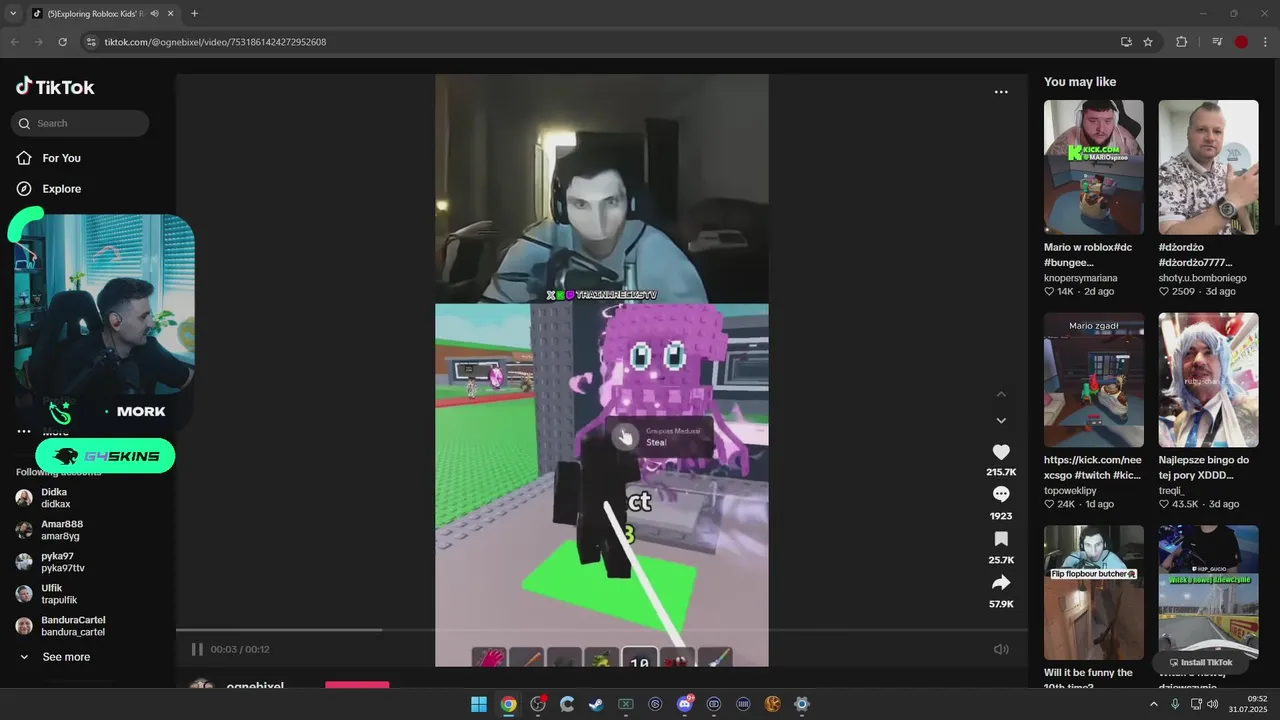
Task: Close the Exploring Roblox tab
Action: click(x=169, y=13)
